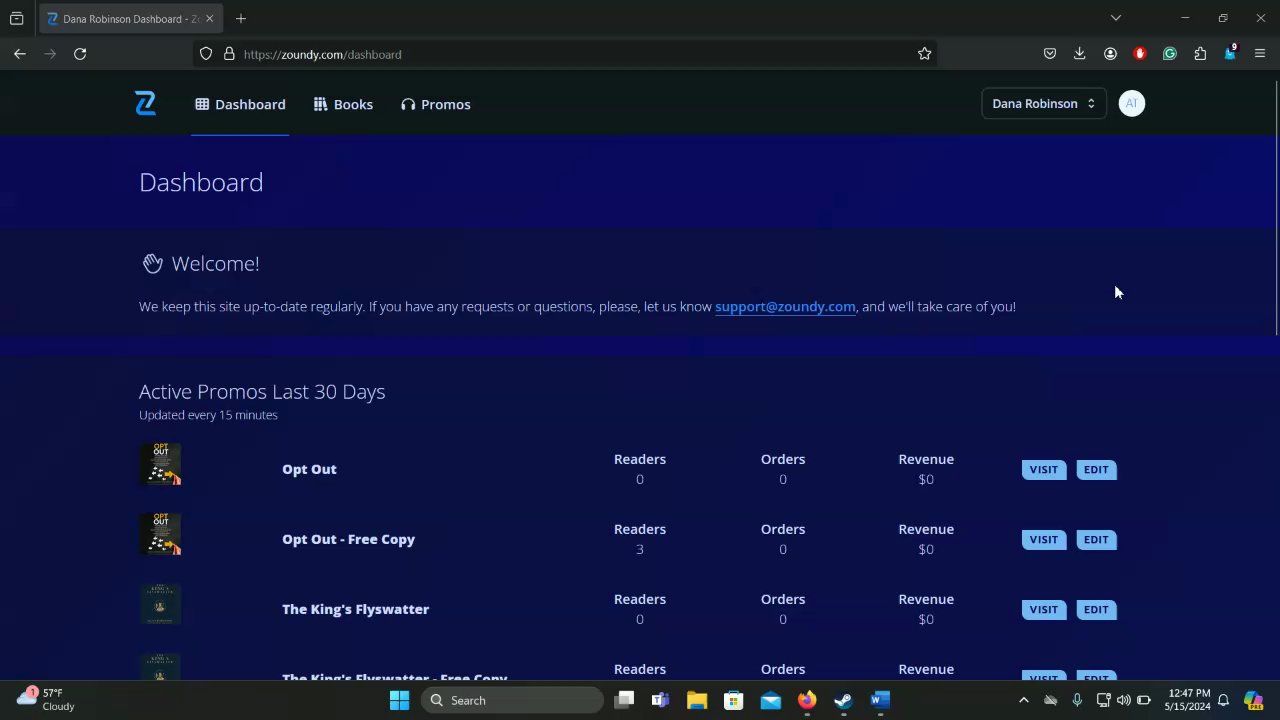The width and height of the screenshot is (1280, 720).
Task: Click the cloud sync icon in the system tray
Action: (x=1050, y=700)
